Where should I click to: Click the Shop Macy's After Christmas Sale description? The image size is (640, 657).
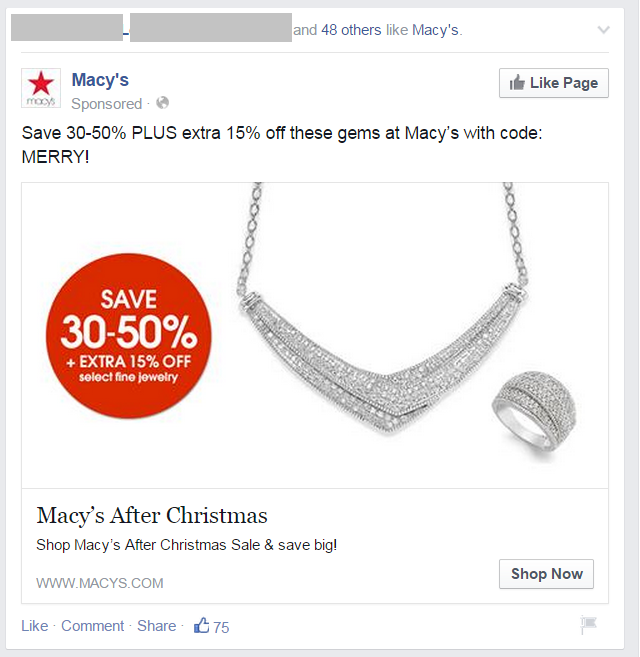(186, 545)
